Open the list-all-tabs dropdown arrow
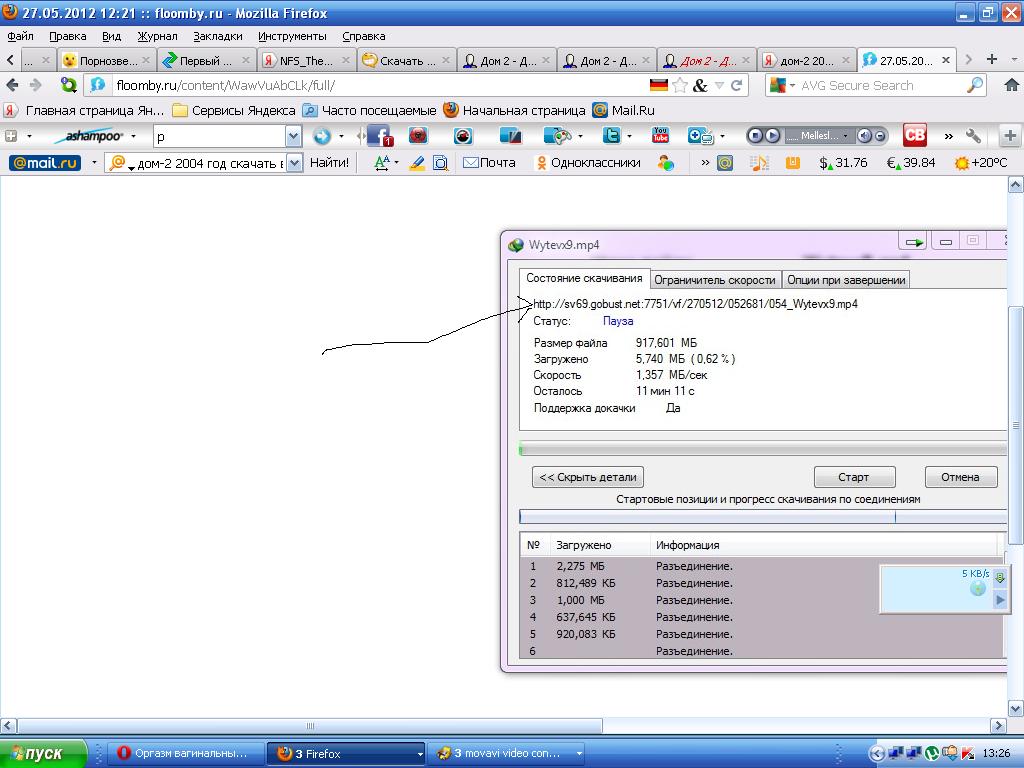The image size is (1024, 768). [x=1014, y=60]
